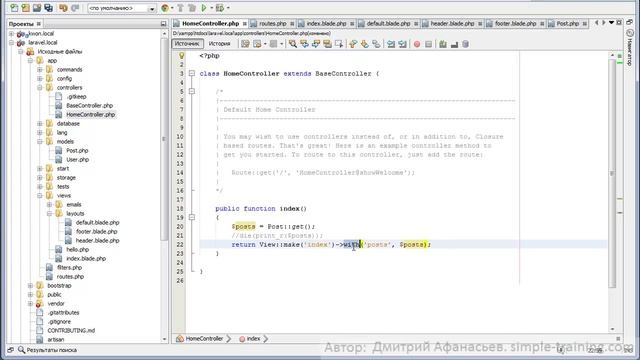Viewport: 640px width, 360px height.
Task: Click the light bulb hint on line 1
Action: tap(182, 56)
